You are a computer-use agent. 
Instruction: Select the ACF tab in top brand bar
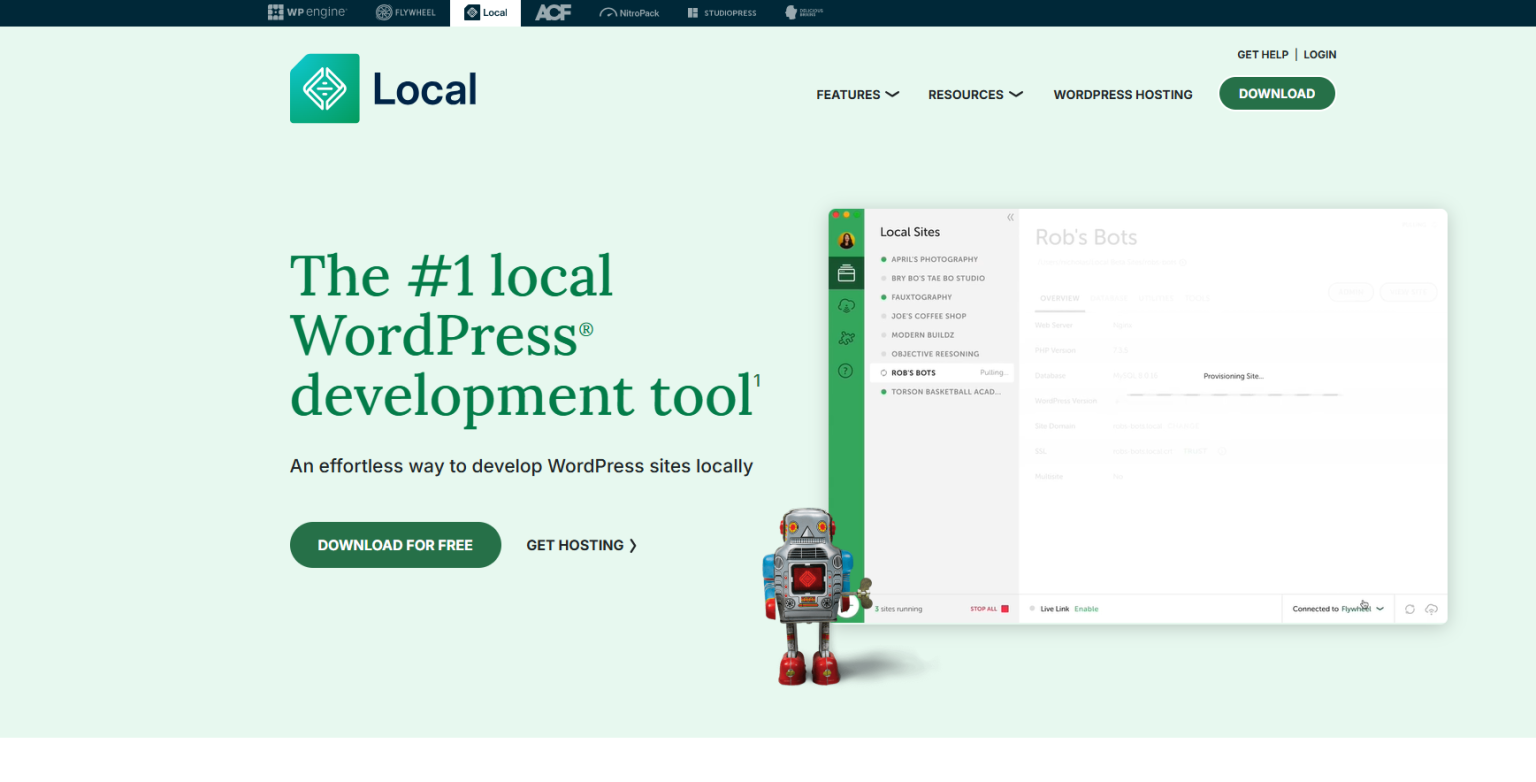pos(552,12)
